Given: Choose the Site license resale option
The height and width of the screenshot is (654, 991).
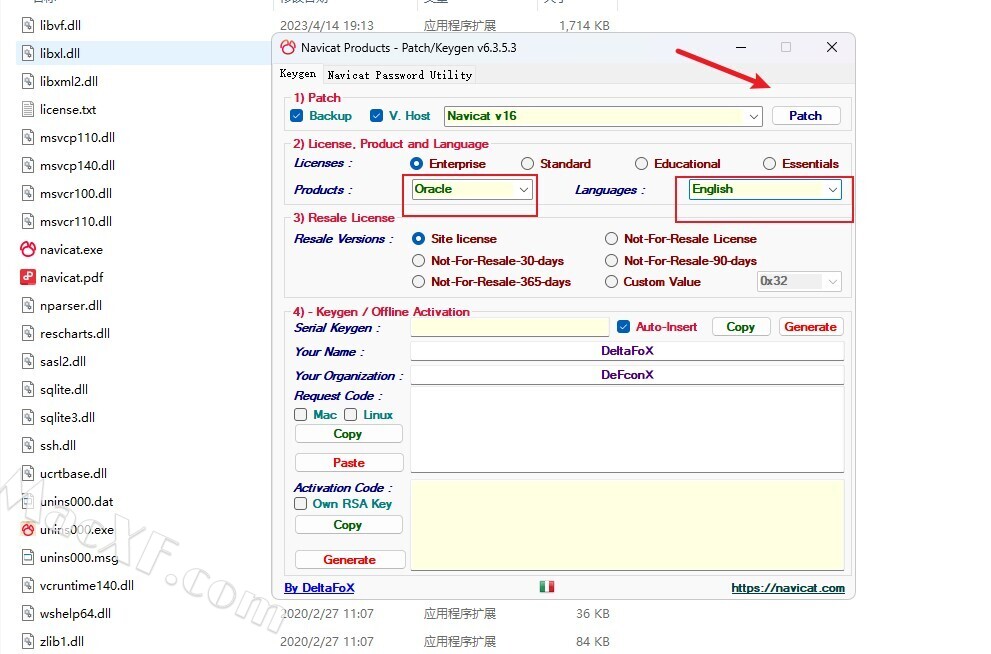Looking at the screenshot, I should [418, 239].
